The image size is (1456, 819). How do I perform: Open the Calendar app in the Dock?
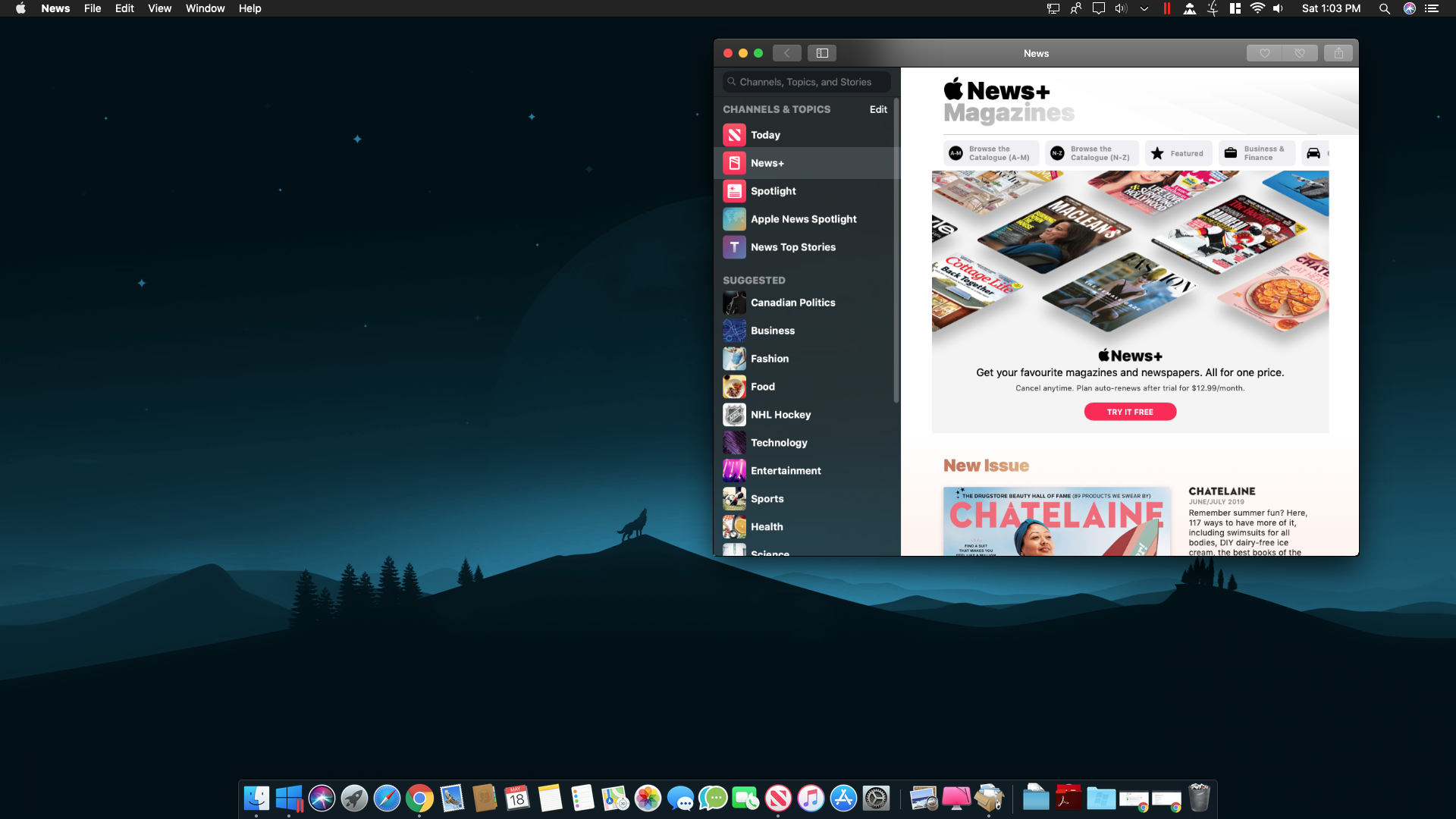pos(517,798)
